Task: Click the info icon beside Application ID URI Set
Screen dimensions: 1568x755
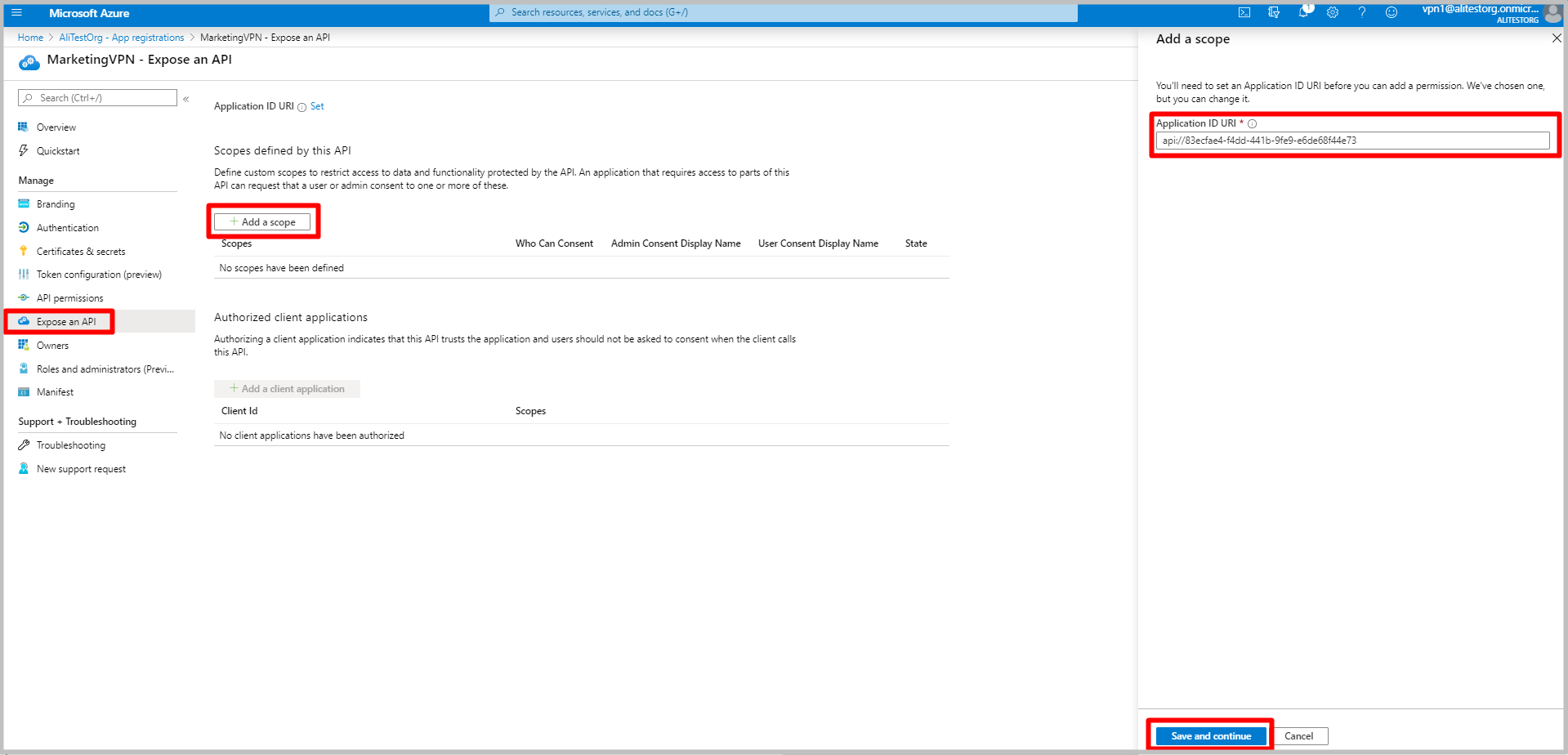Action: 302,107
